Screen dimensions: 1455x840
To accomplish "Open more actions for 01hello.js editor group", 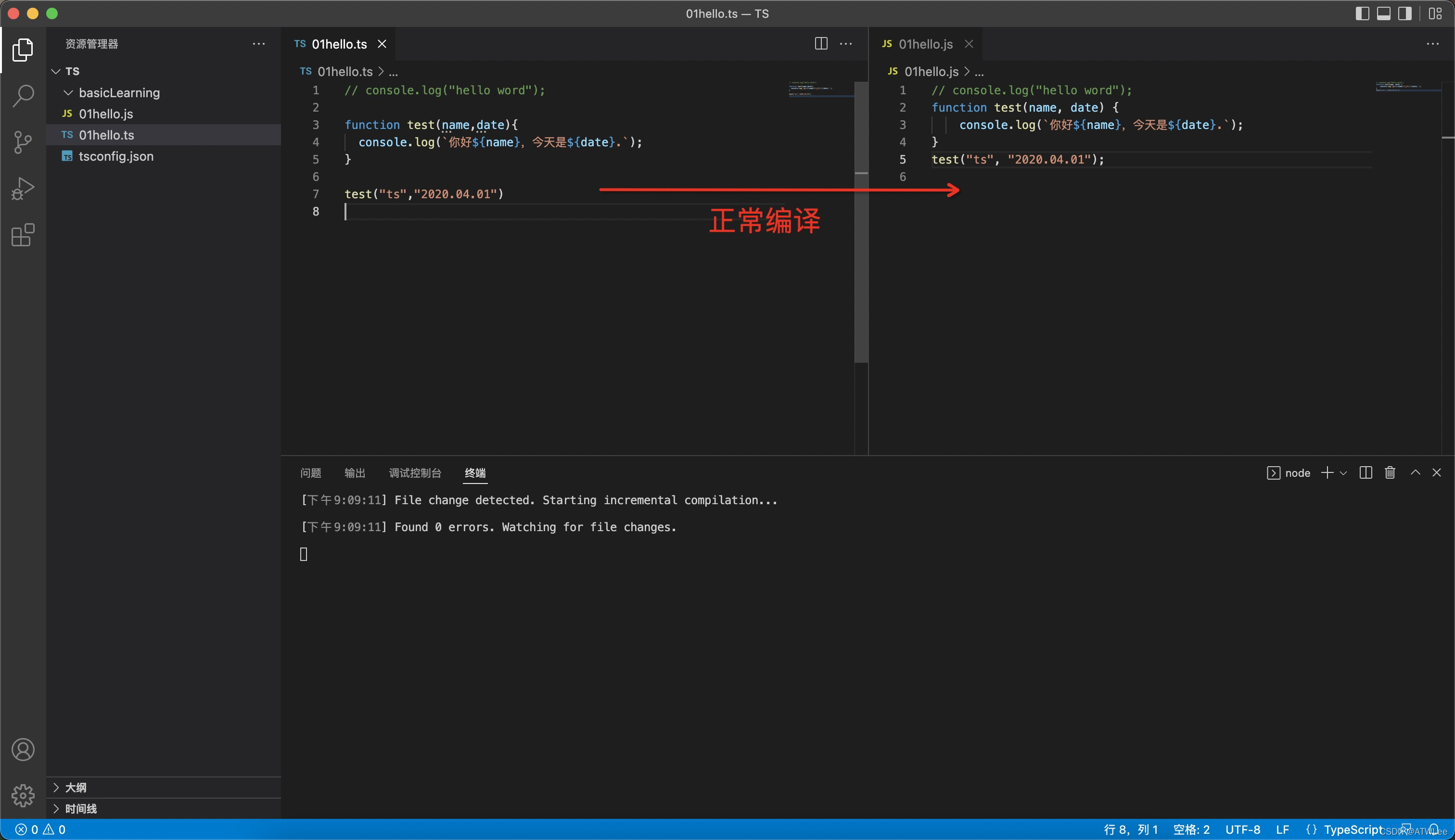I will (1432, 44).
